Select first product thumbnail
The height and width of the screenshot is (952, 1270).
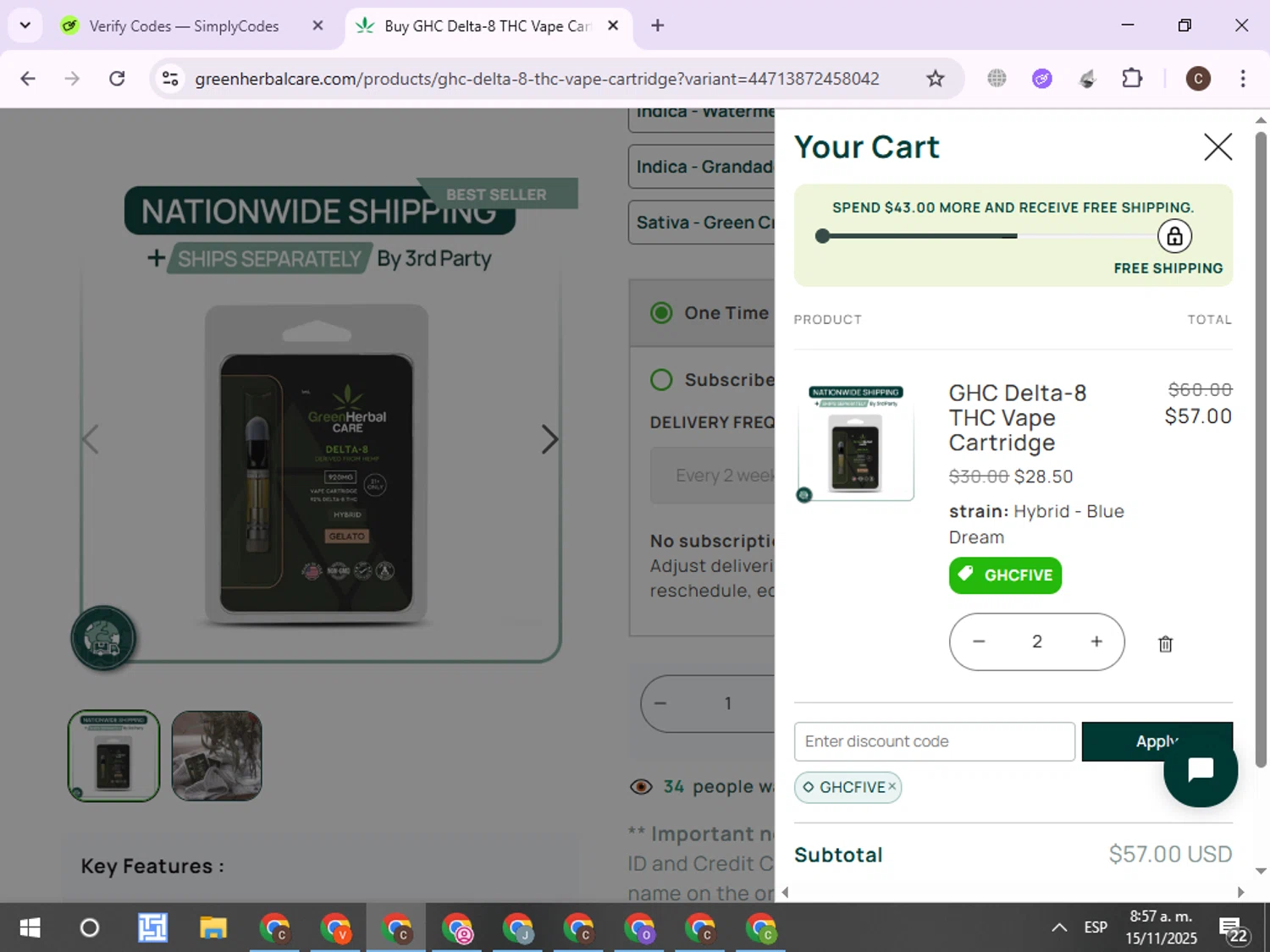[x=113, y=756]
